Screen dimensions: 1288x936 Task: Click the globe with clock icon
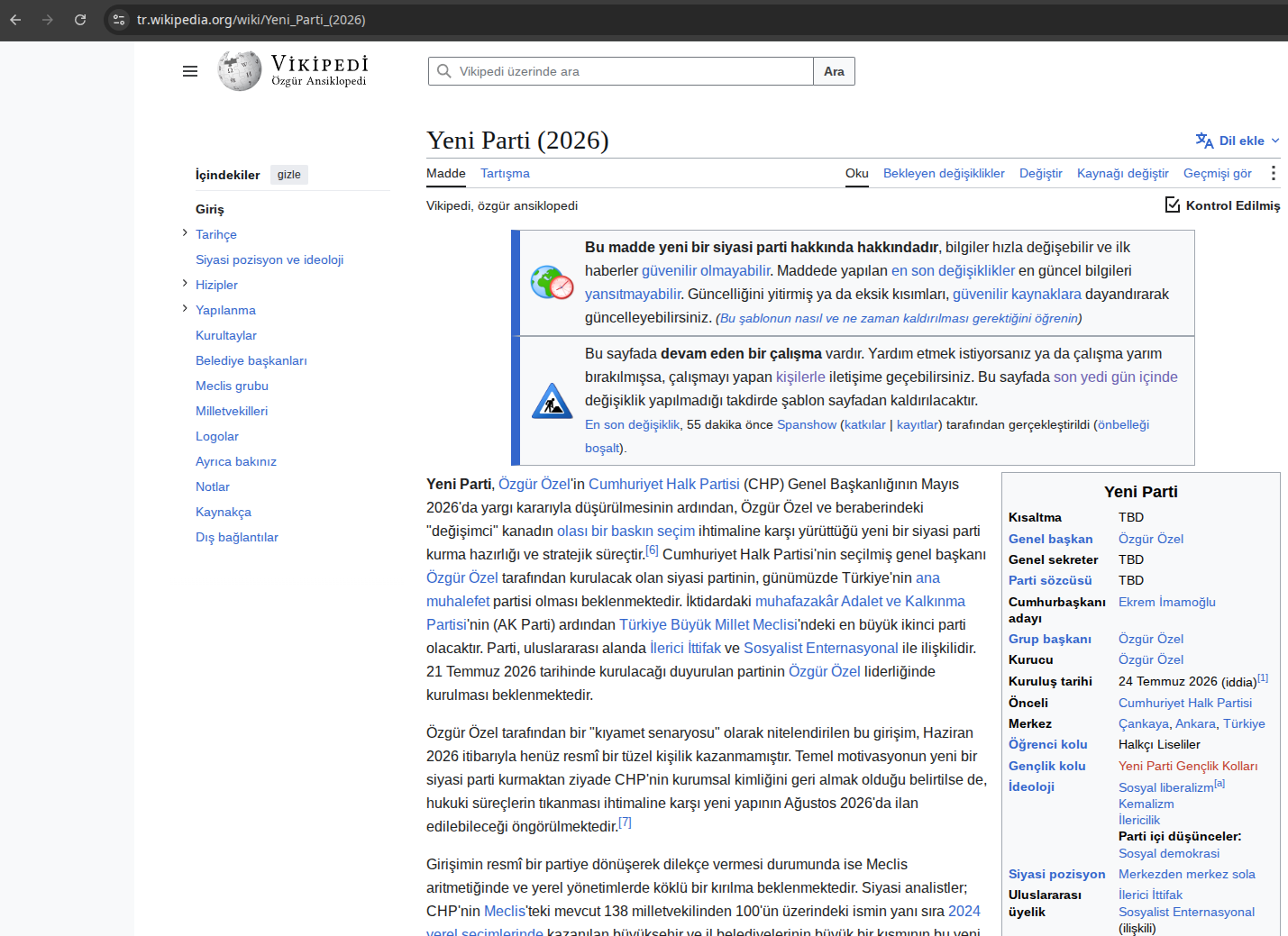click(x=552, y=283)
